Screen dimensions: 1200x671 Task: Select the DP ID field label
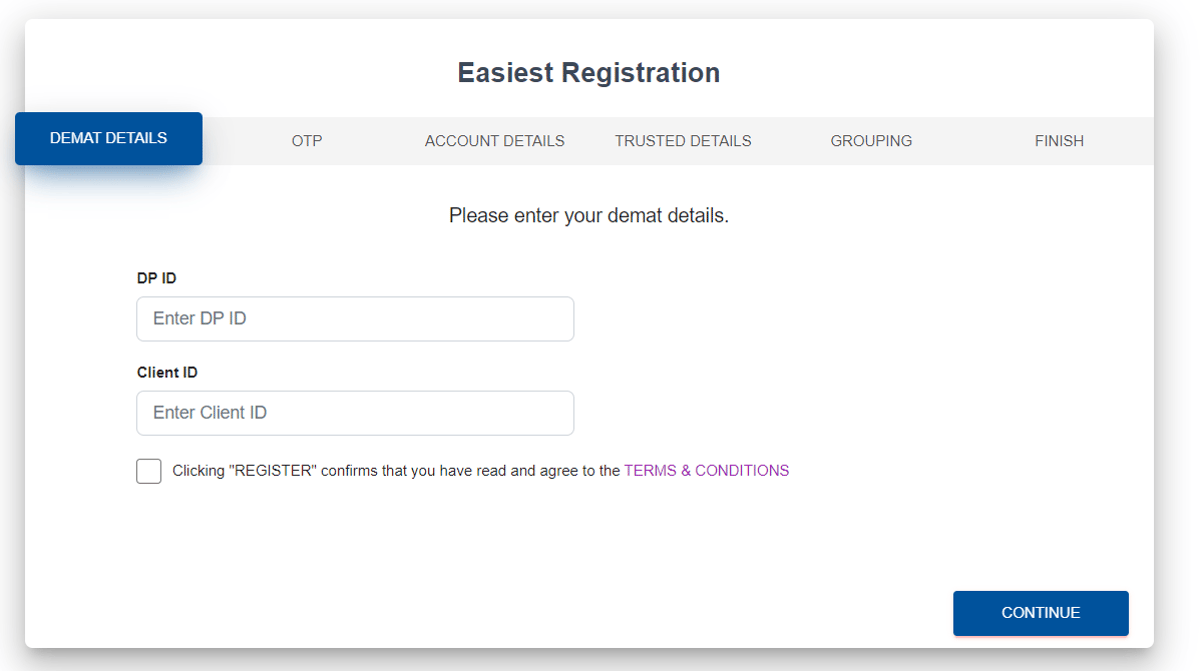click(x=156, y=278)
